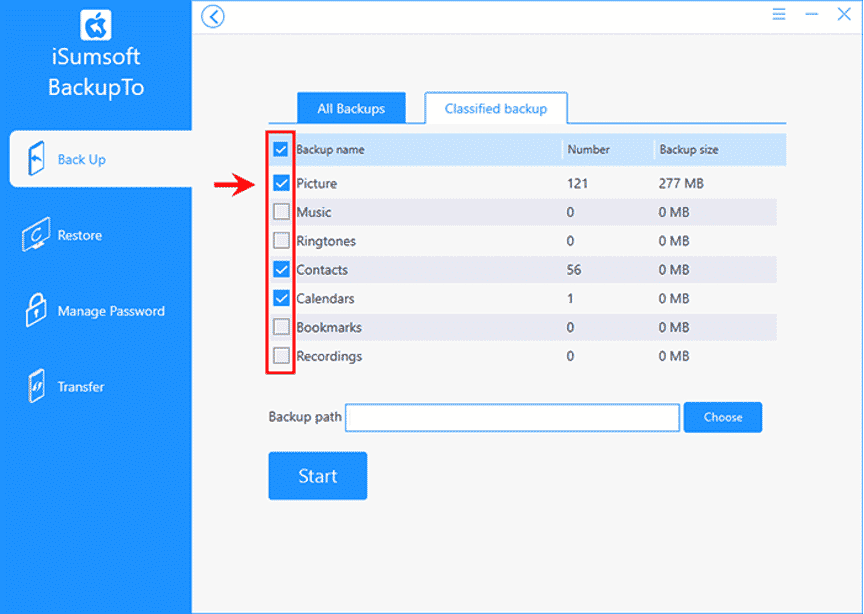Click the Backup size column header
The height and width of the screenshot is (614, 864).
pyautogui.click(x=689, y=149)
